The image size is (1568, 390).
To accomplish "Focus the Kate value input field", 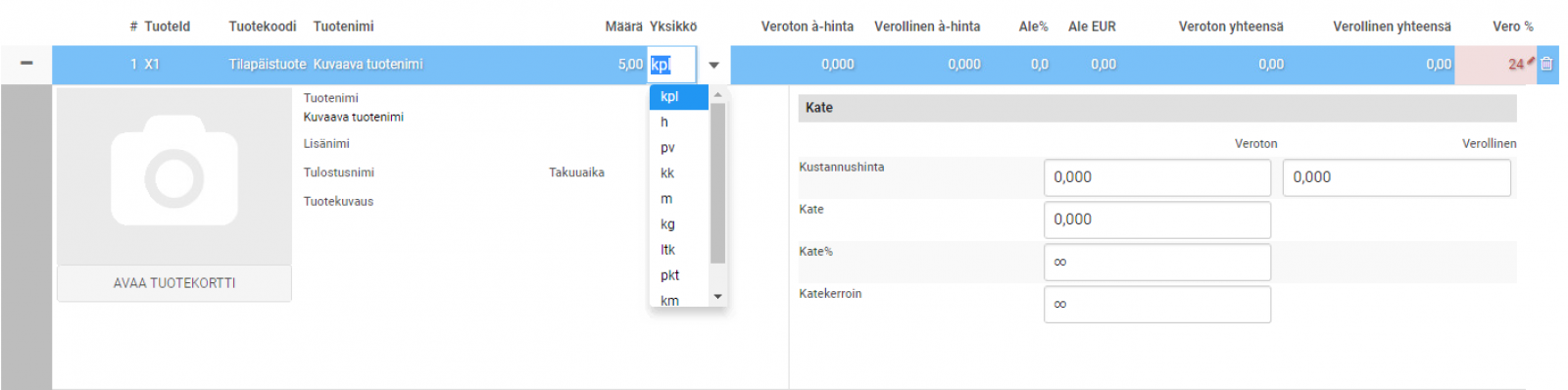I will [x=1157, y=219].
